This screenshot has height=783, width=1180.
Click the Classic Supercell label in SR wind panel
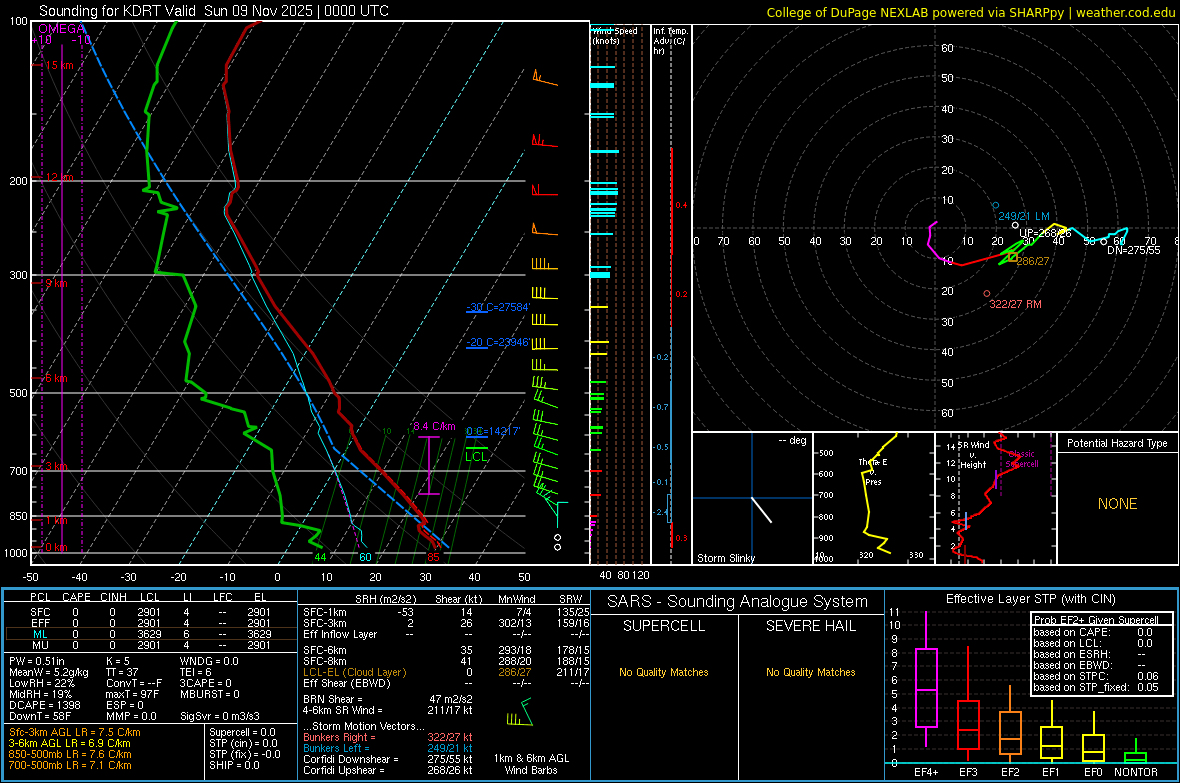tap(1022, 459)
